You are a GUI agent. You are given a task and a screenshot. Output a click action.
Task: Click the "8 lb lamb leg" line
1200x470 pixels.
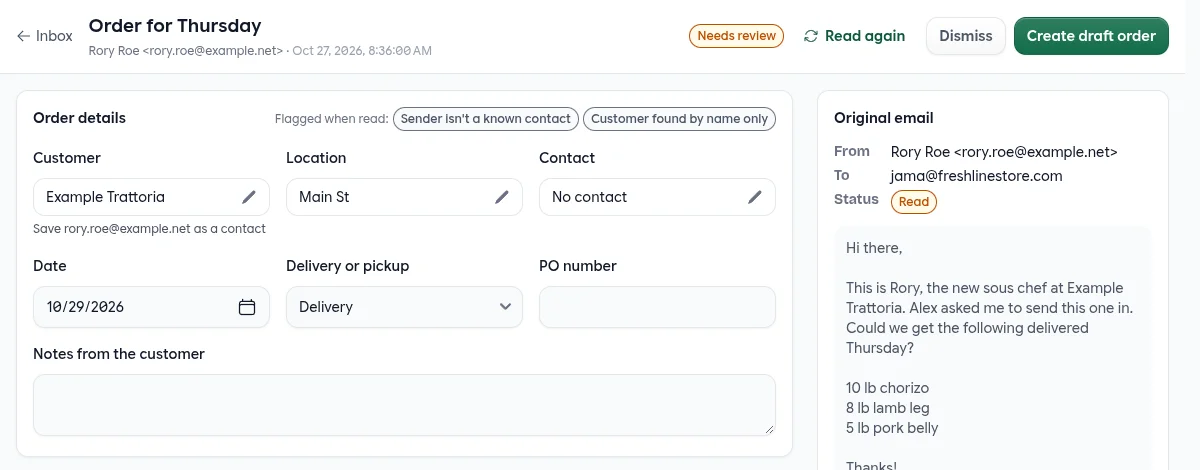click(889, 408)
